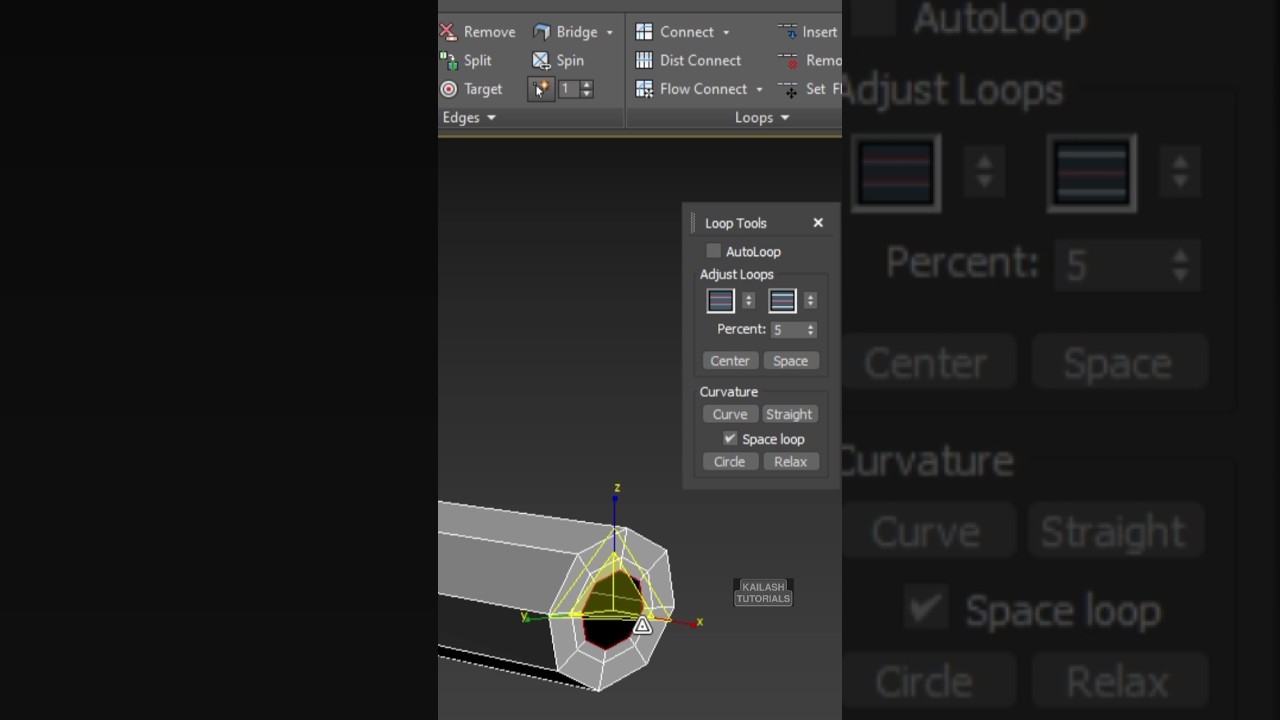Click the value field showing 1

click(567, 89)
